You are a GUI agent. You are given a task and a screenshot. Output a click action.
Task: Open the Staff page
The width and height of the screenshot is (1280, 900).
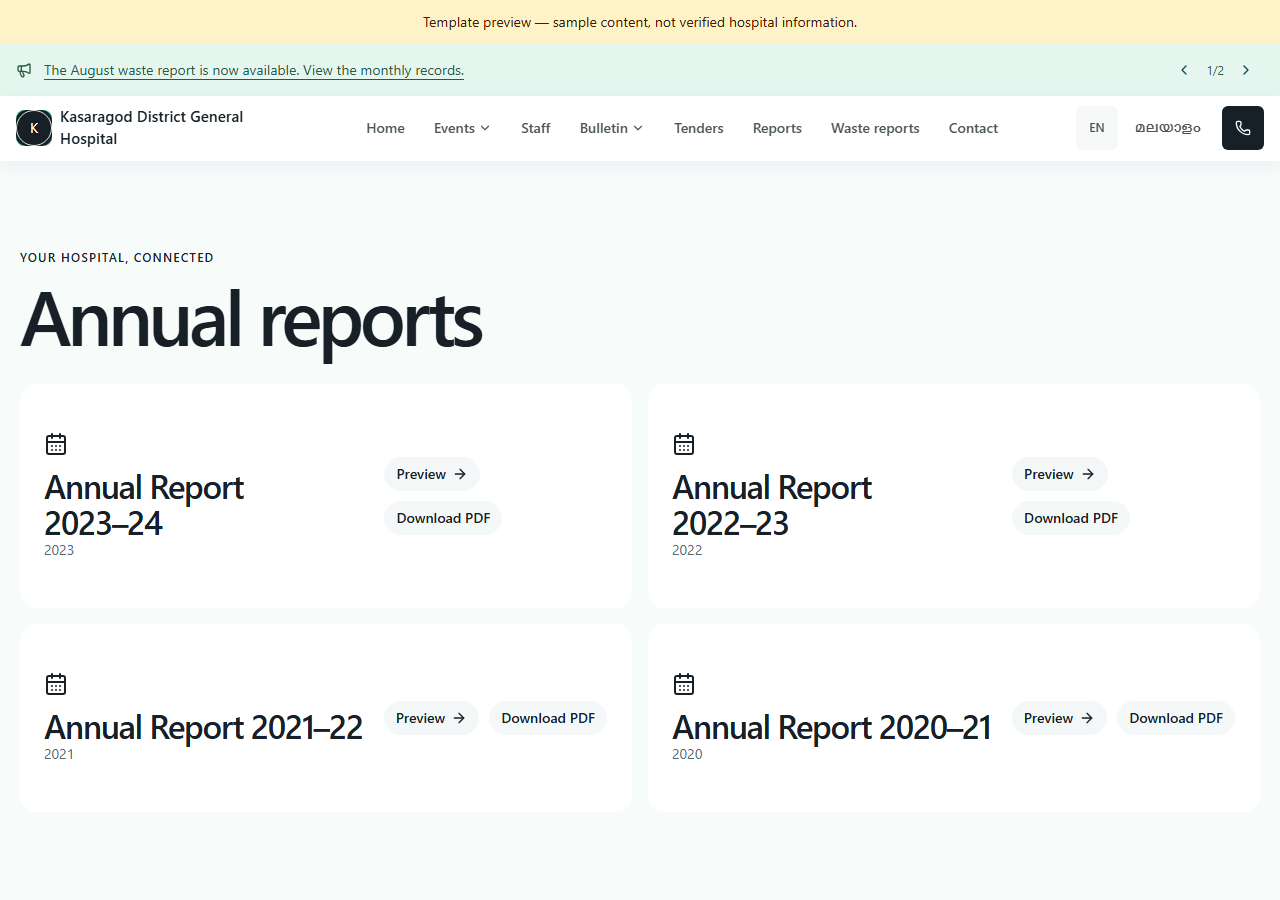coord(536,128)
